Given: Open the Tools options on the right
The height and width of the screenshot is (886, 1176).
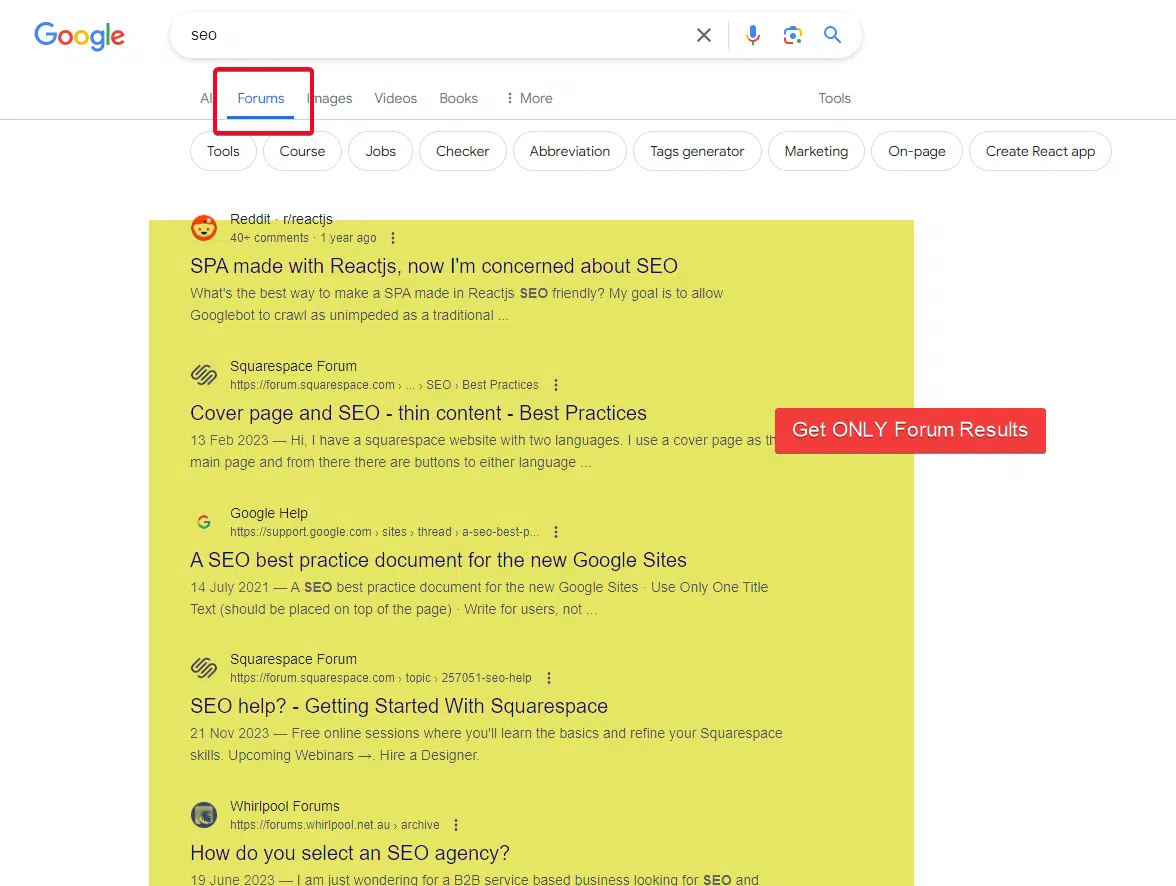Looking at the screenshot, I should pos(834,98).
